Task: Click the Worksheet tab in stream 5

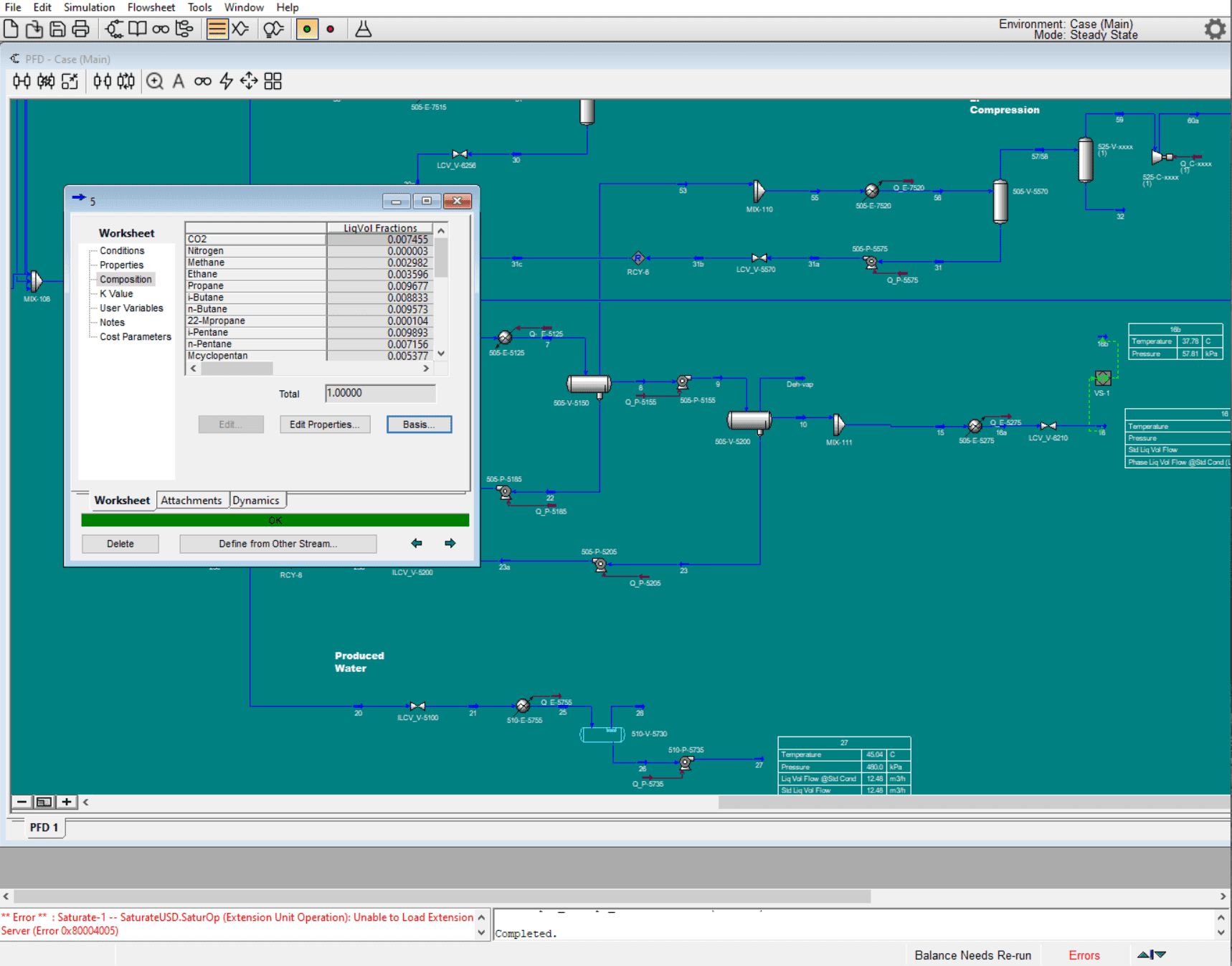Action: (x=122, y=501)
